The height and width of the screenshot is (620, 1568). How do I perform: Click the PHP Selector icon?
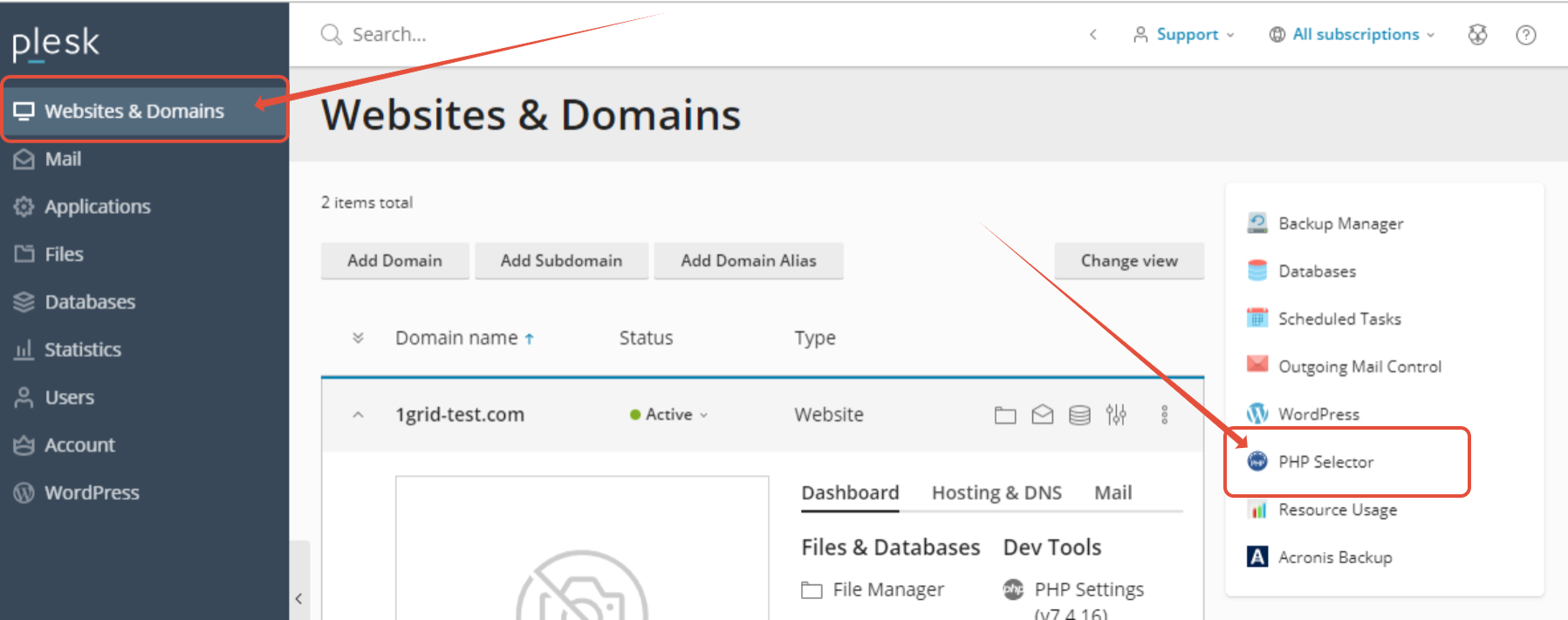(x=1257, y=461)
